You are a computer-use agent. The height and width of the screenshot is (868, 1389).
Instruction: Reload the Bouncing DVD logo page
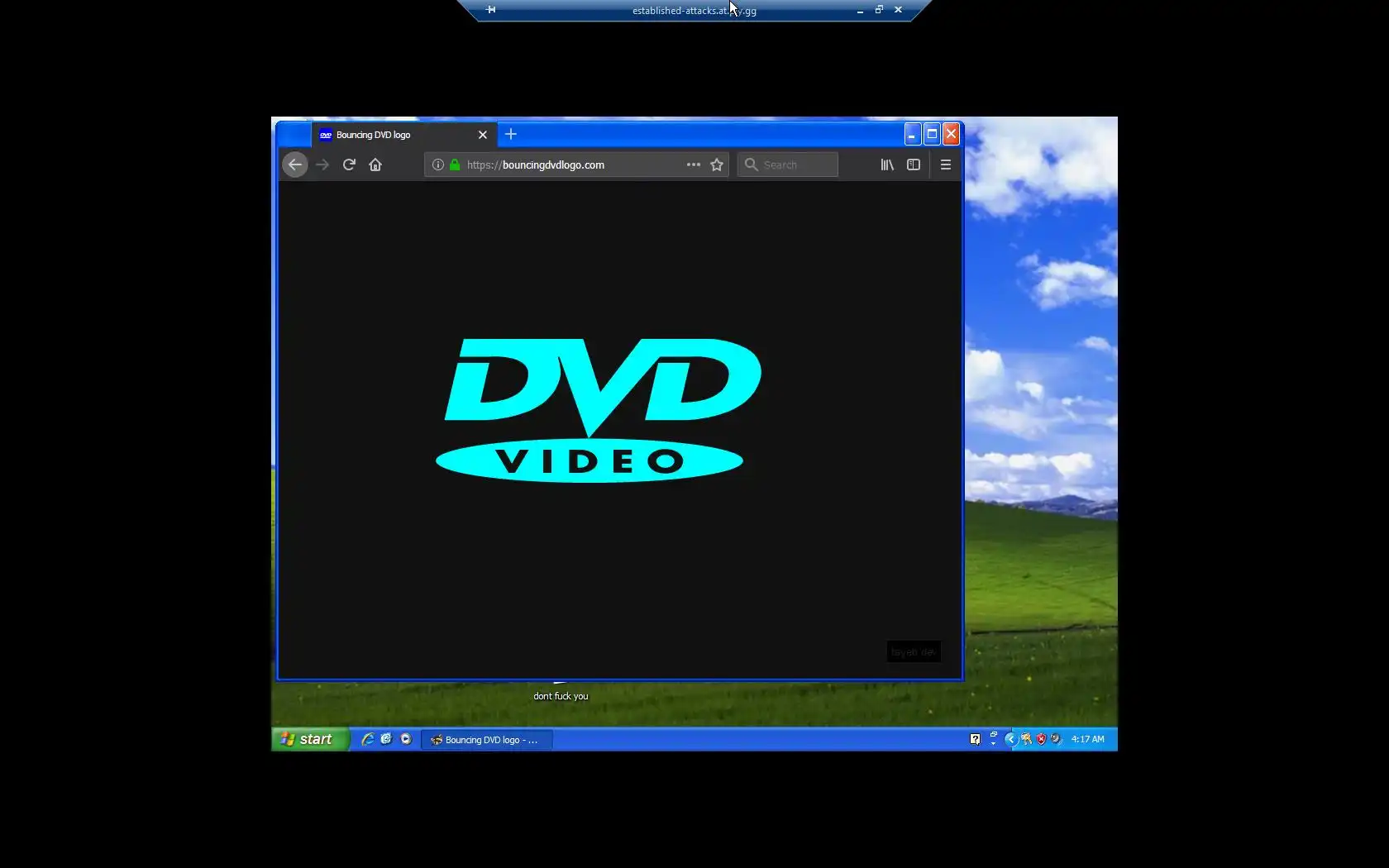[349, 165]
